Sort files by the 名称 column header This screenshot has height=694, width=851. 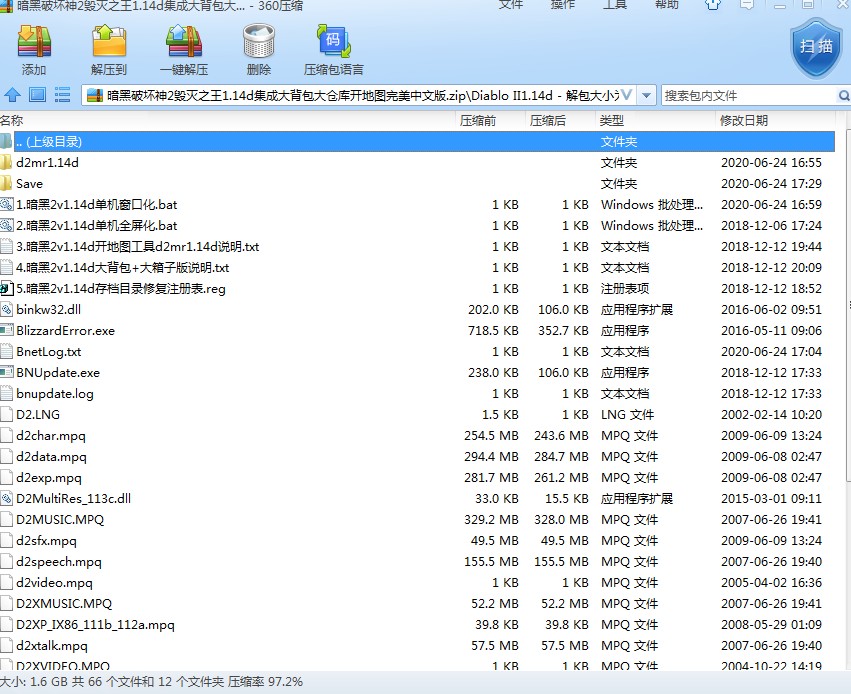[12, 120]
